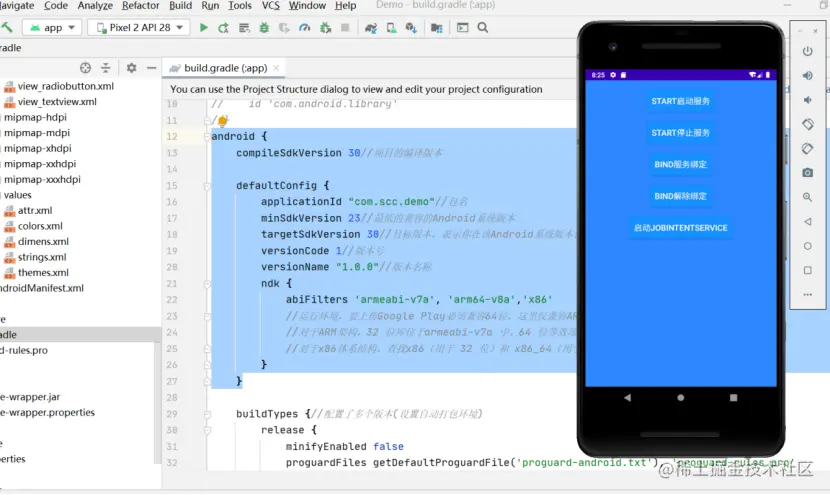Collapse the defaultConfig block fold marker
Image resolution: width=830 pixels, height=495 pixels.
207,186
